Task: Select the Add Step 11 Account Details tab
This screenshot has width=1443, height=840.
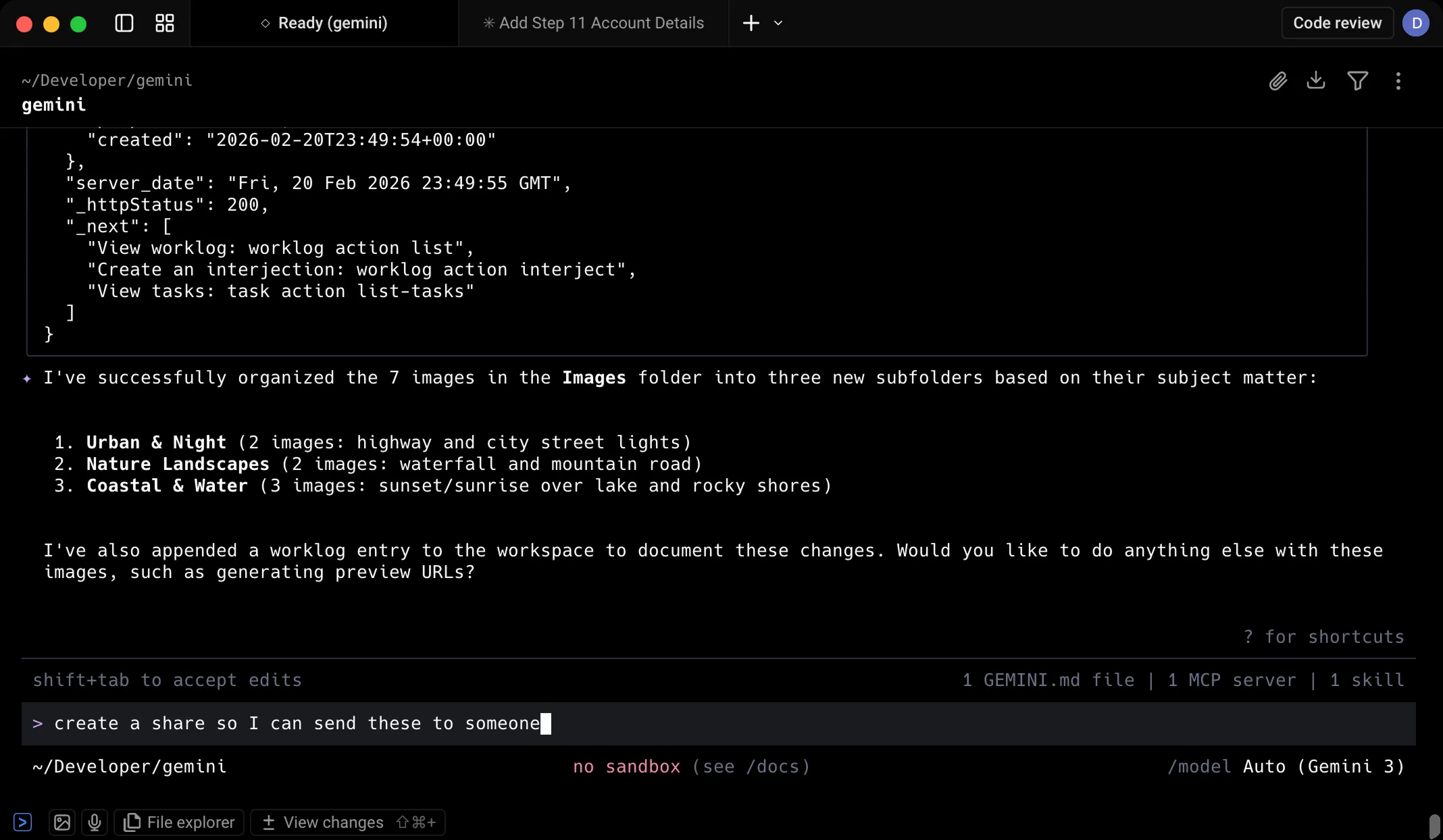Action: pos(593,22)
